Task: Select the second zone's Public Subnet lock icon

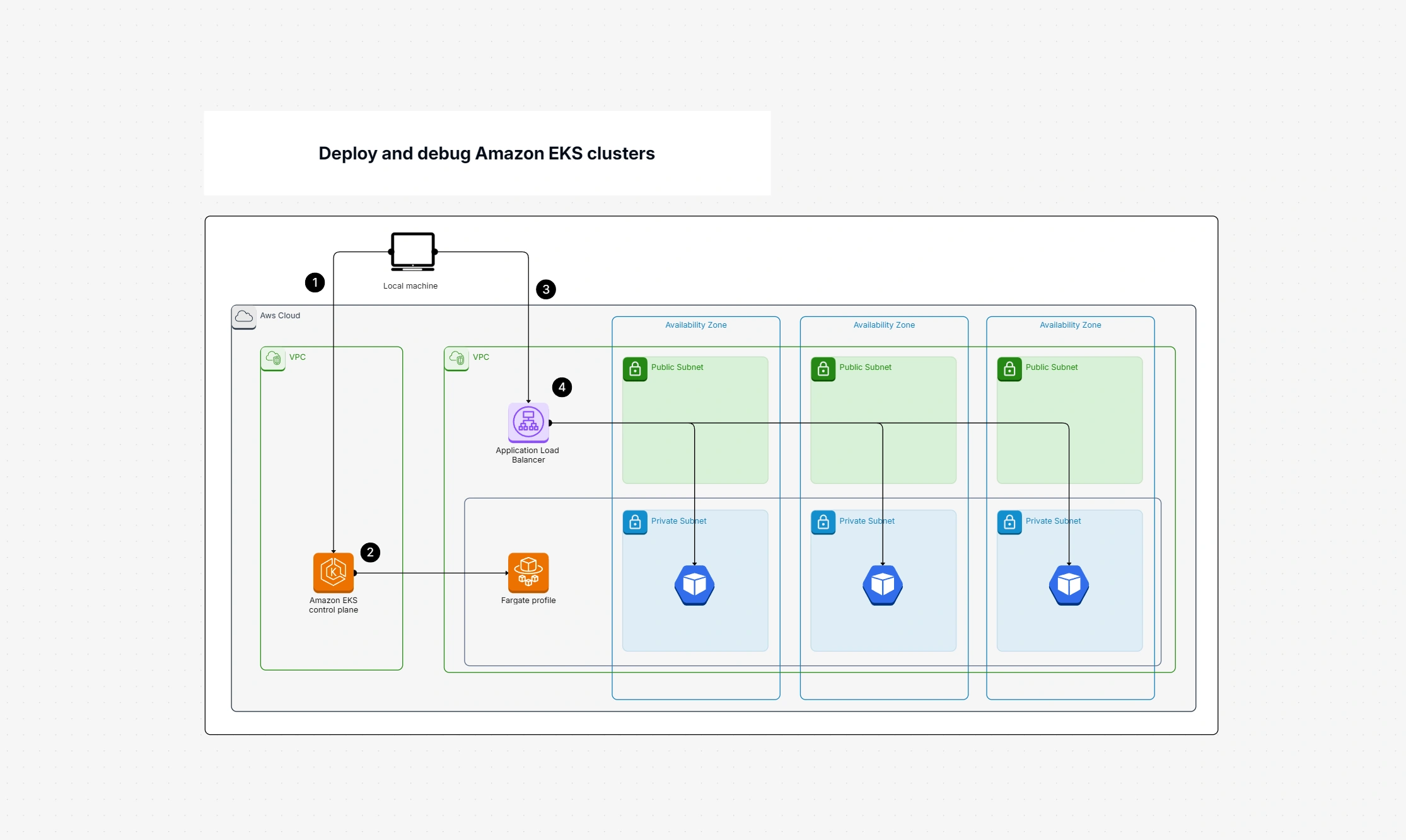Action: click(x=823, y=369)
